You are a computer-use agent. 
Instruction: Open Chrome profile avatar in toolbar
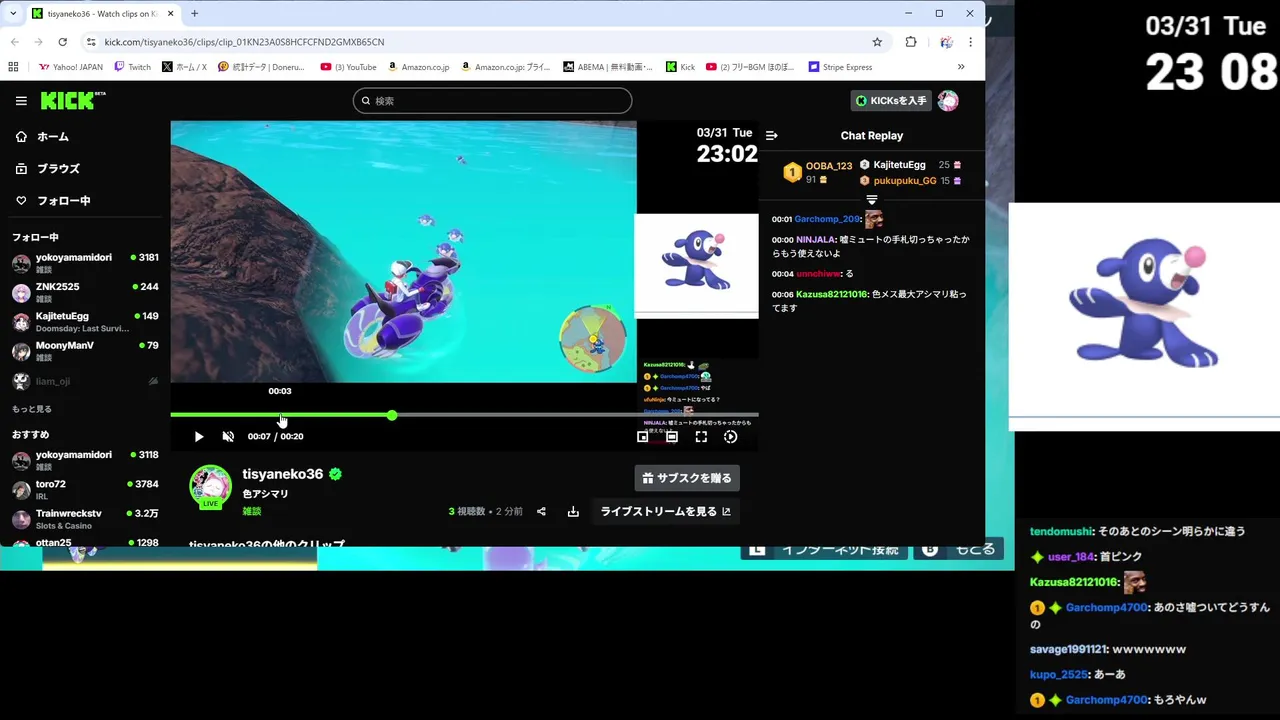[x=946, y=42]
